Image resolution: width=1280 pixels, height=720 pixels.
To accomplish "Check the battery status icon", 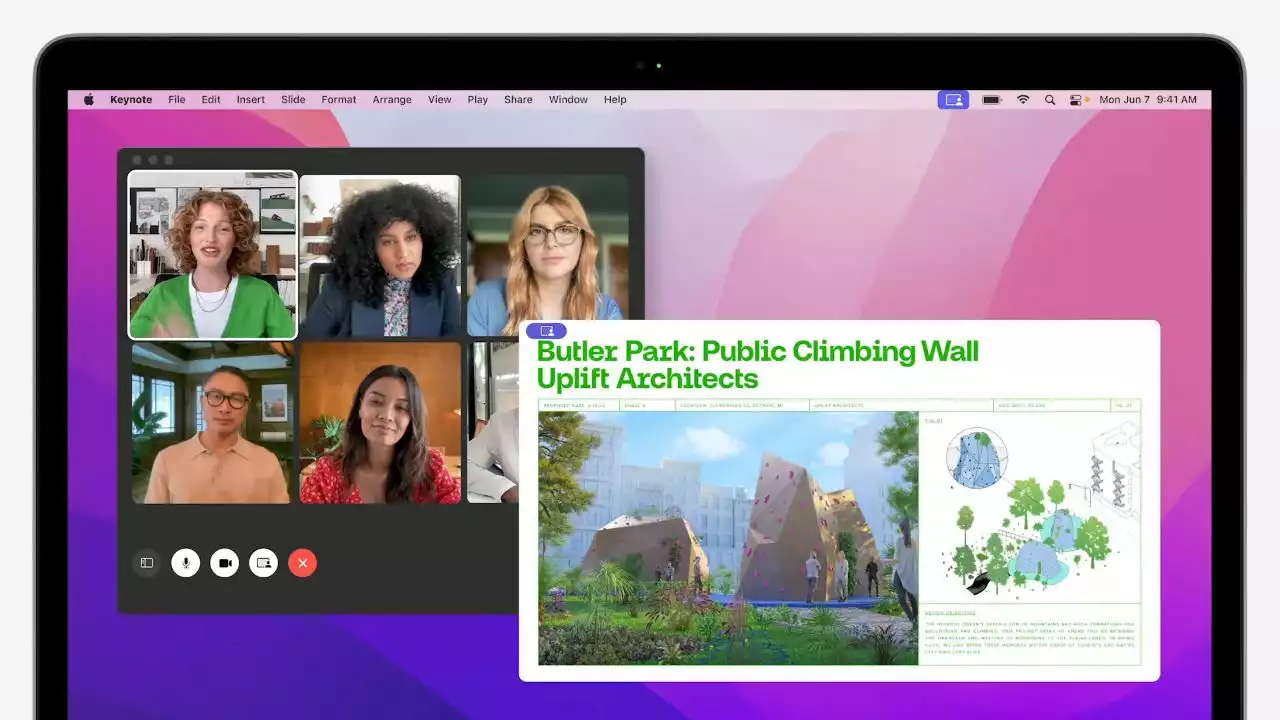I will pos(991,100).
